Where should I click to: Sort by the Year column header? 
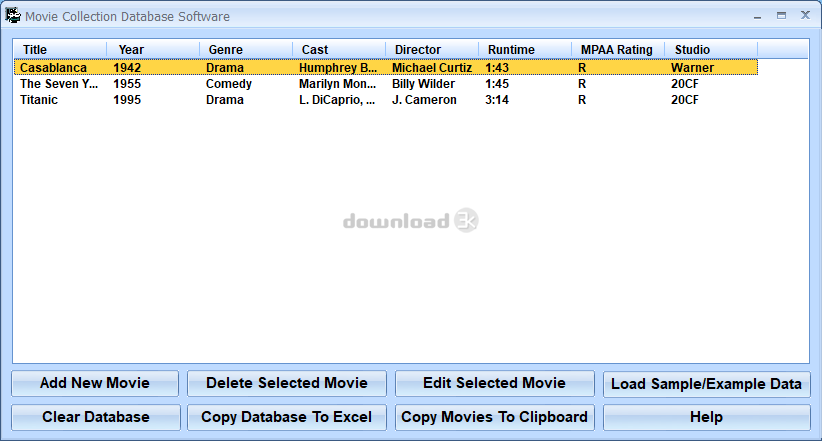pos(153,50)
